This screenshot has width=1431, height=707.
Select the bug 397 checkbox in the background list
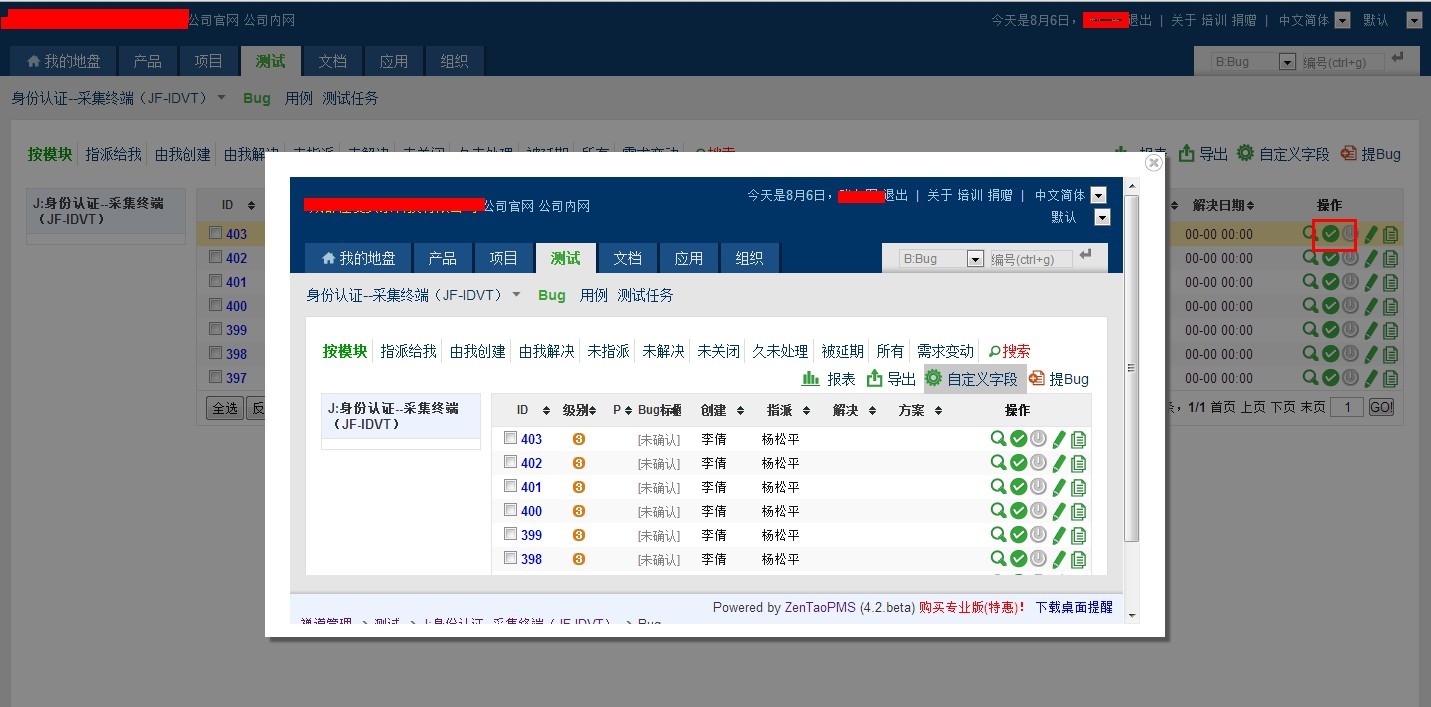pos(216,377)
